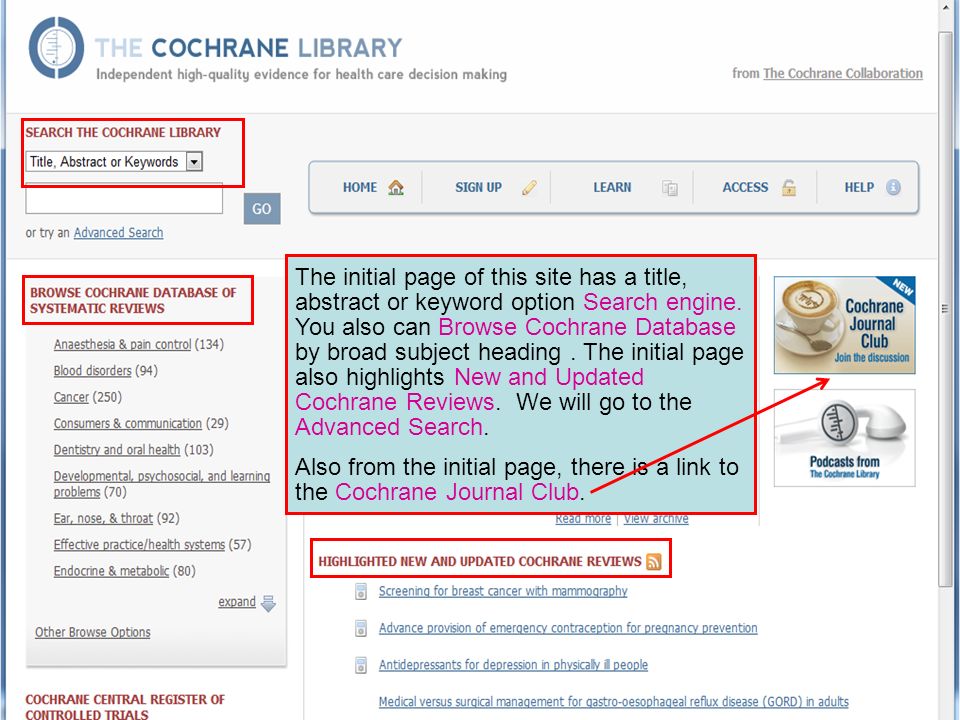Open The Cochrane Collaboration link

click(842, 73)
